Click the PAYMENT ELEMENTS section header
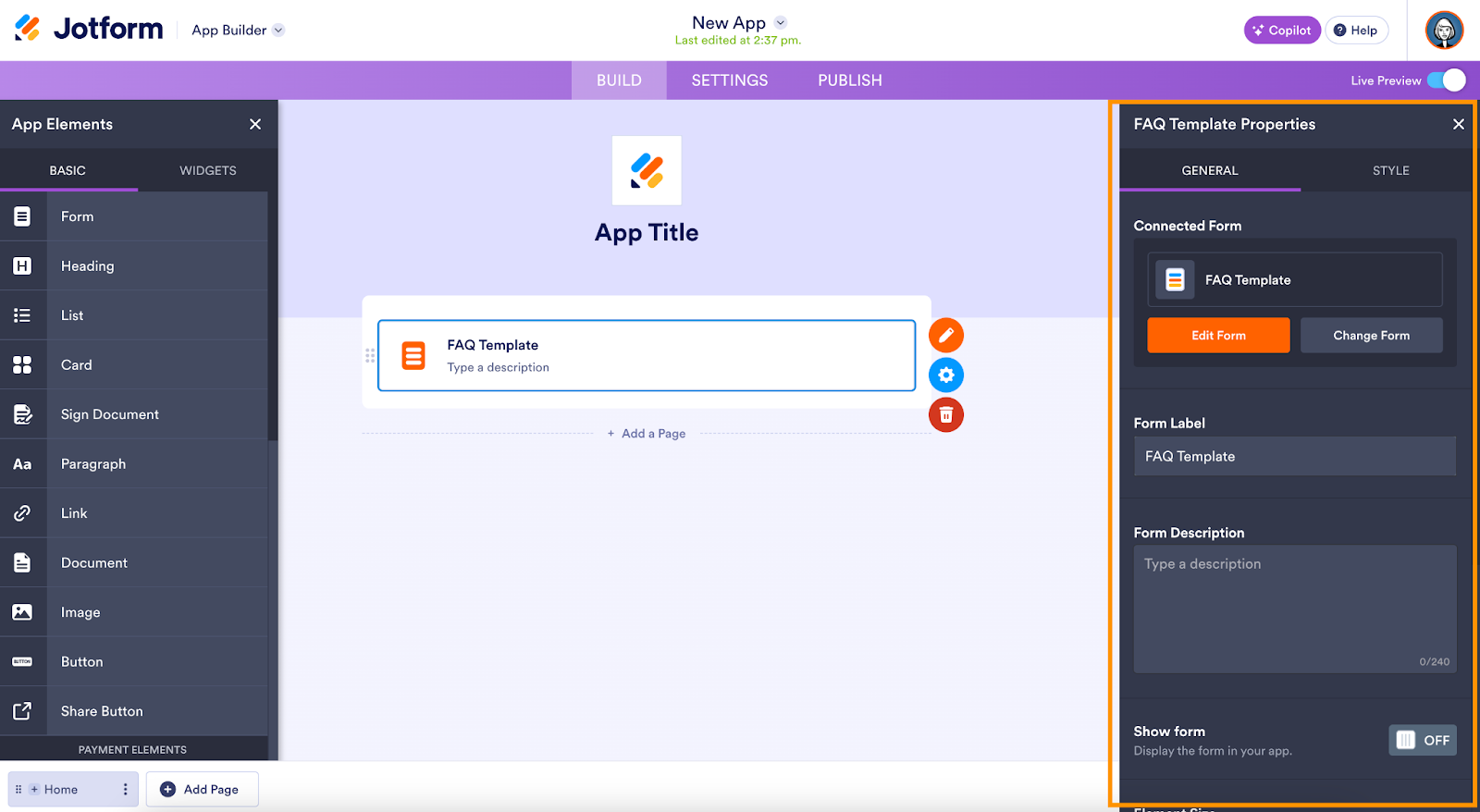The width and height of the screenshot is (1480, 812). click(133, 749)
